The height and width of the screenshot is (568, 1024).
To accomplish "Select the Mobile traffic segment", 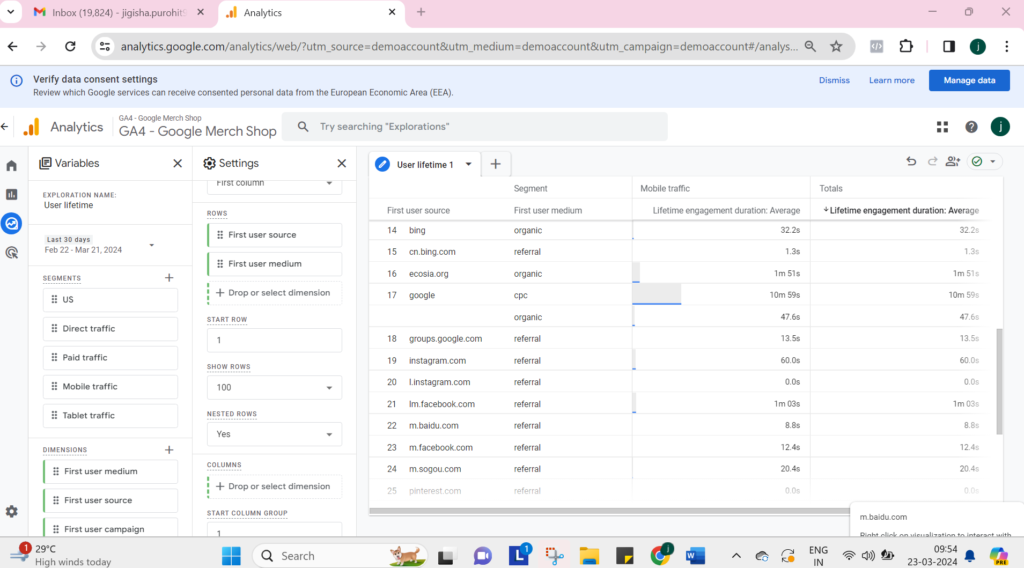I will pyautogui.click(x=110, y=387).
